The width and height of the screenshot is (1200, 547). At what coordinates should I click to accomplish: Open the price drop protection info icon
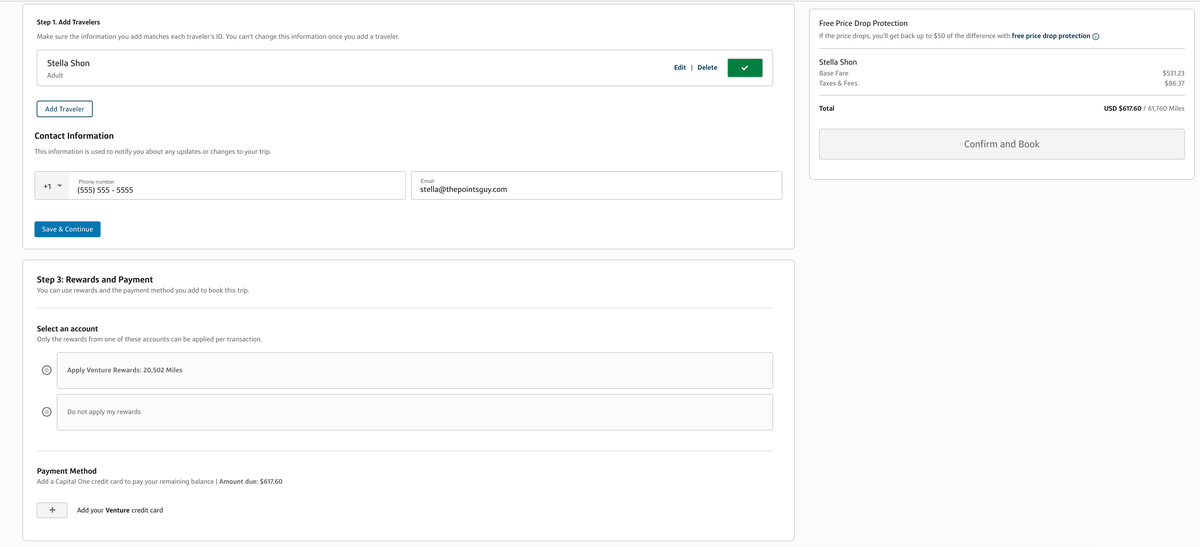(x=1096, y=37)
